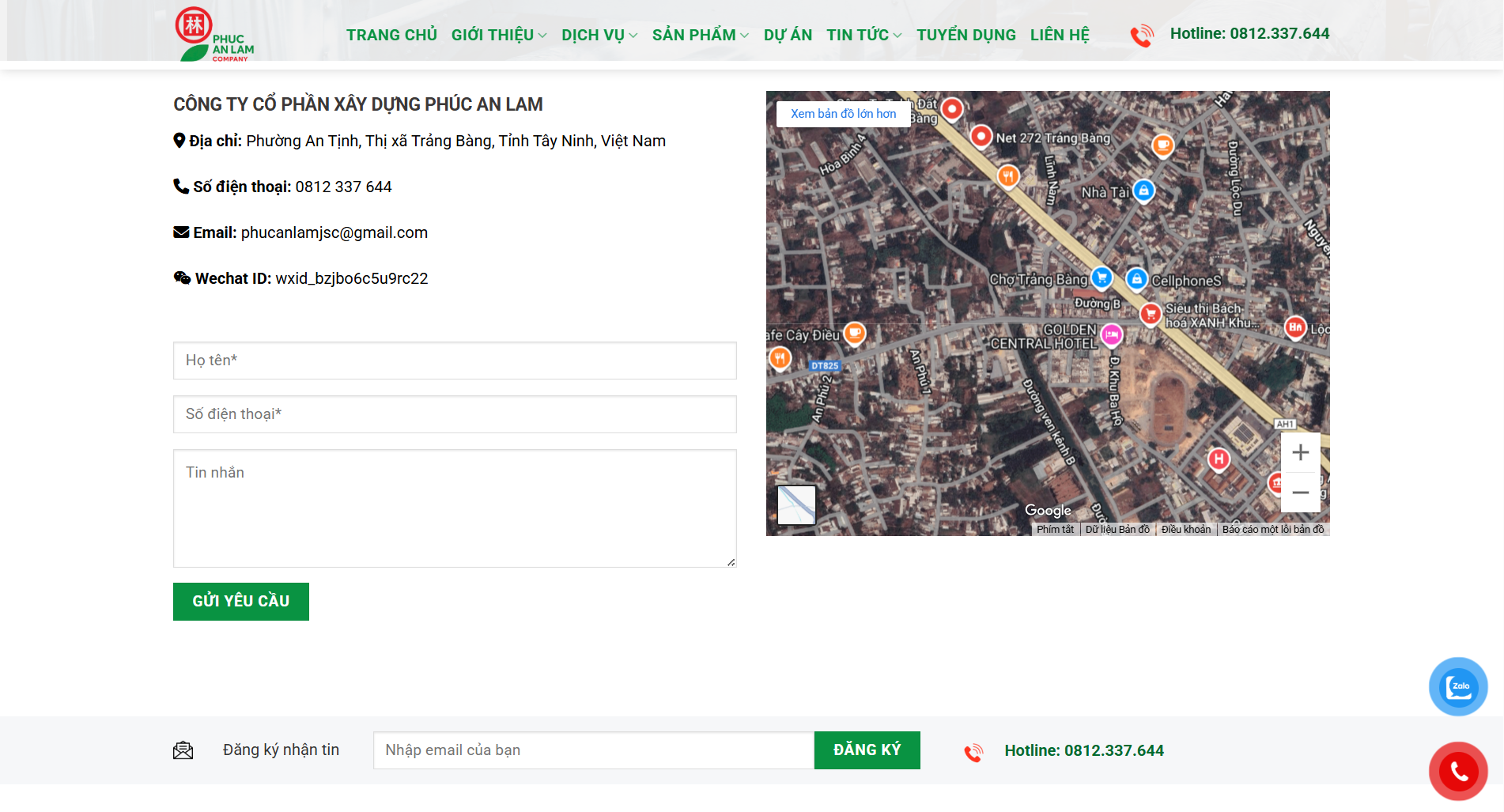Open the Tin Tức dropdown menu
The width and height of the screenshot is (1504, 812).
pyautogui.click(x=863, y=35)
